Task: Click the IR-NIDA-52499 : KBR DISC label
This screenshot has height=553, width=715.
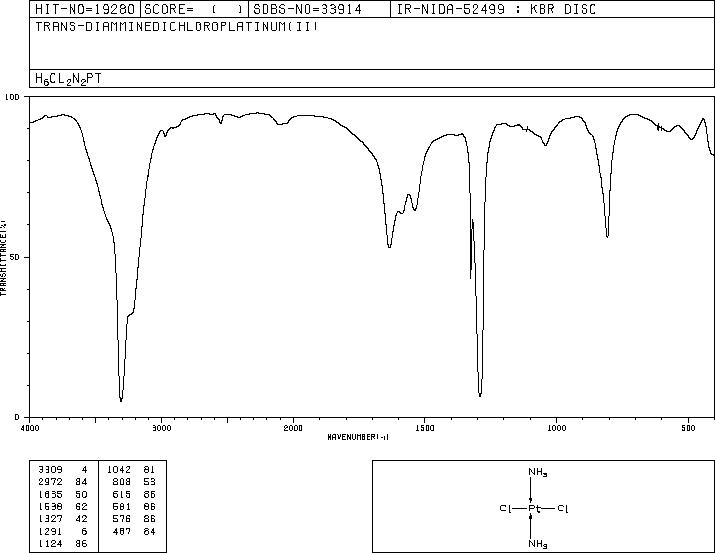Action: point(496,9)
